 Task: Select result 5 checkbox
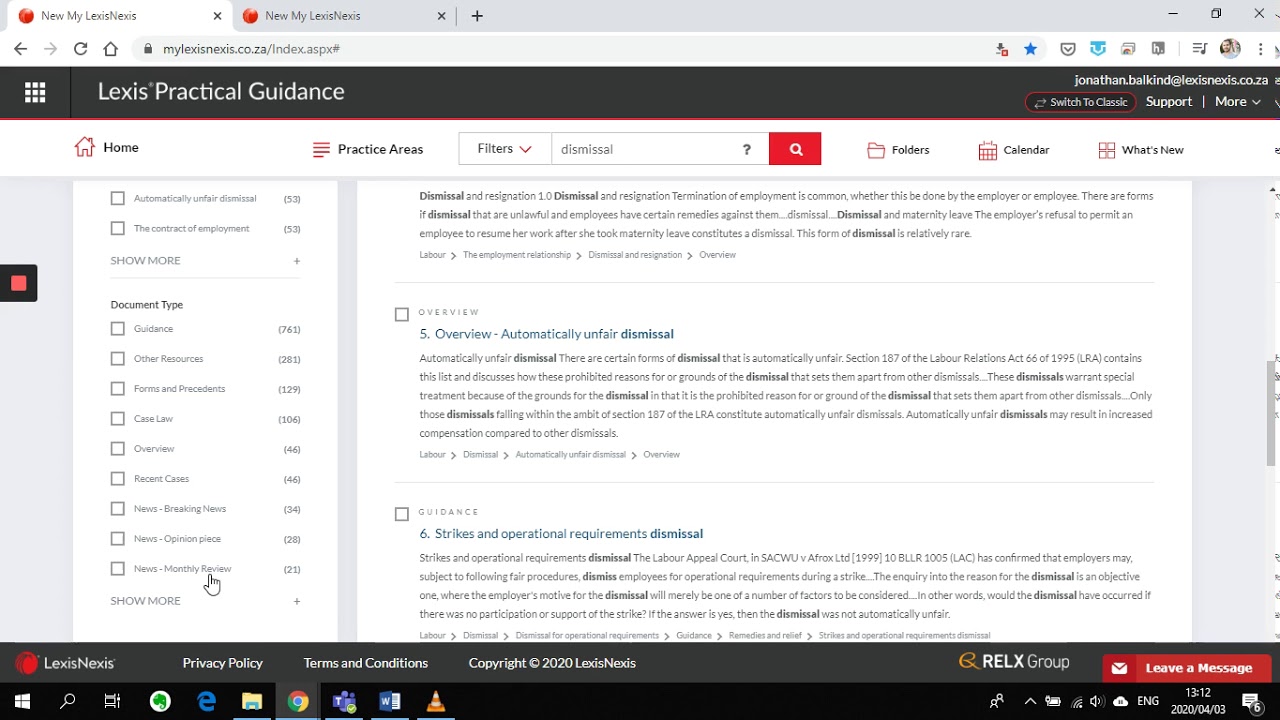(x=402, y=314)
